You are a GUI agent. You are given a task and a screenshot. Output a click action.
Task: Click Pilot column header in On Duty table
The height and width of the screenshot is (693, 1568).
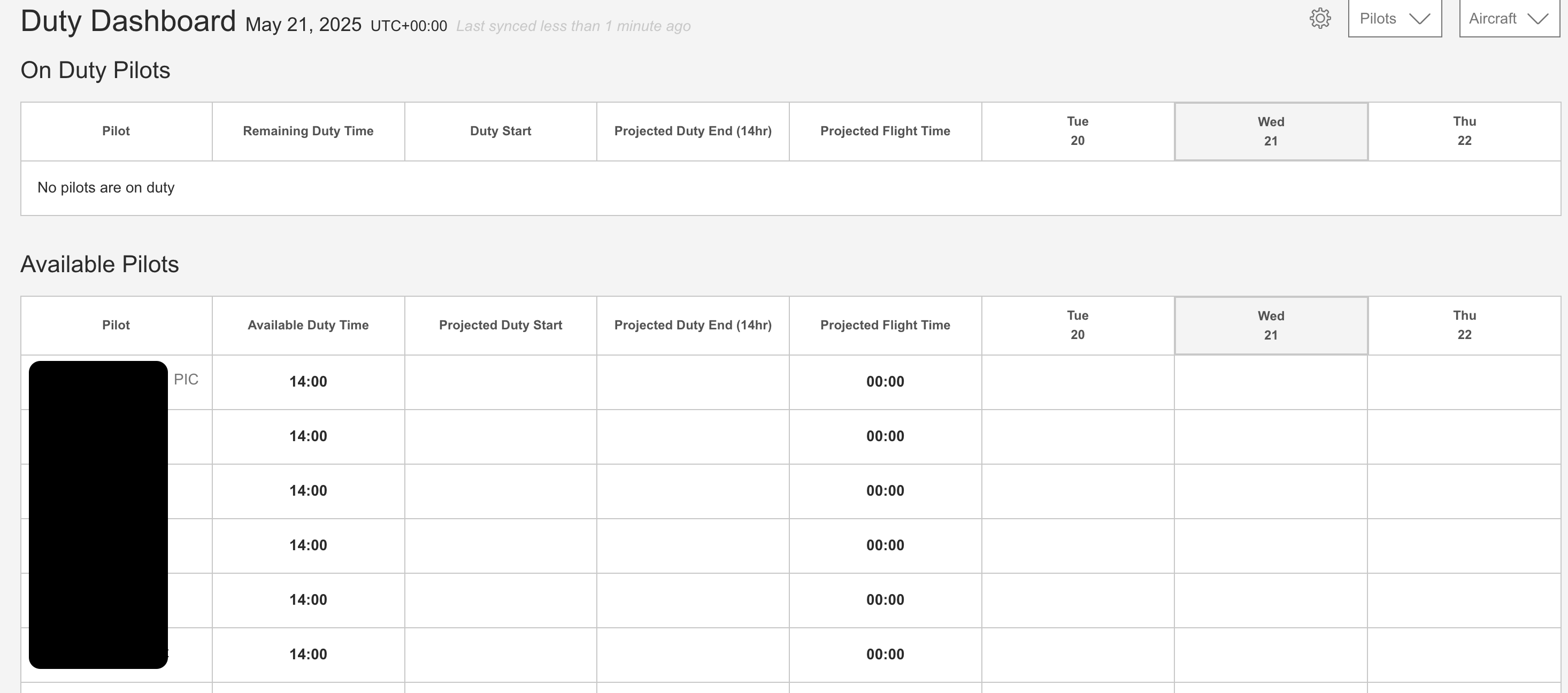coord(116,131)
